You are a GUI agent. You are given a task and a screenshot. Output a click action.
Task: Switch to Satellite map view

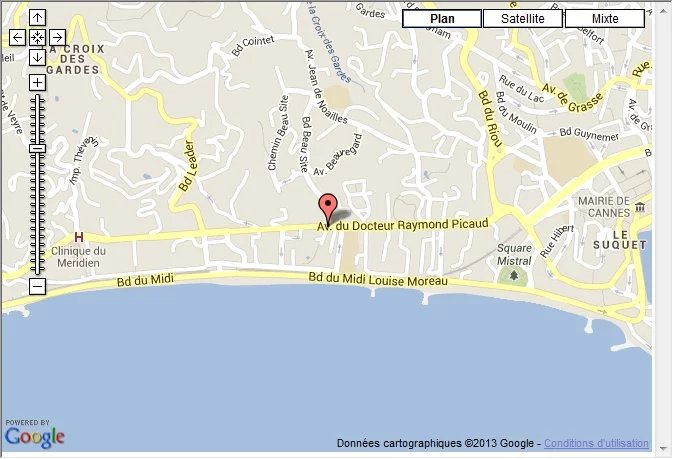click(x=523, y=19)
